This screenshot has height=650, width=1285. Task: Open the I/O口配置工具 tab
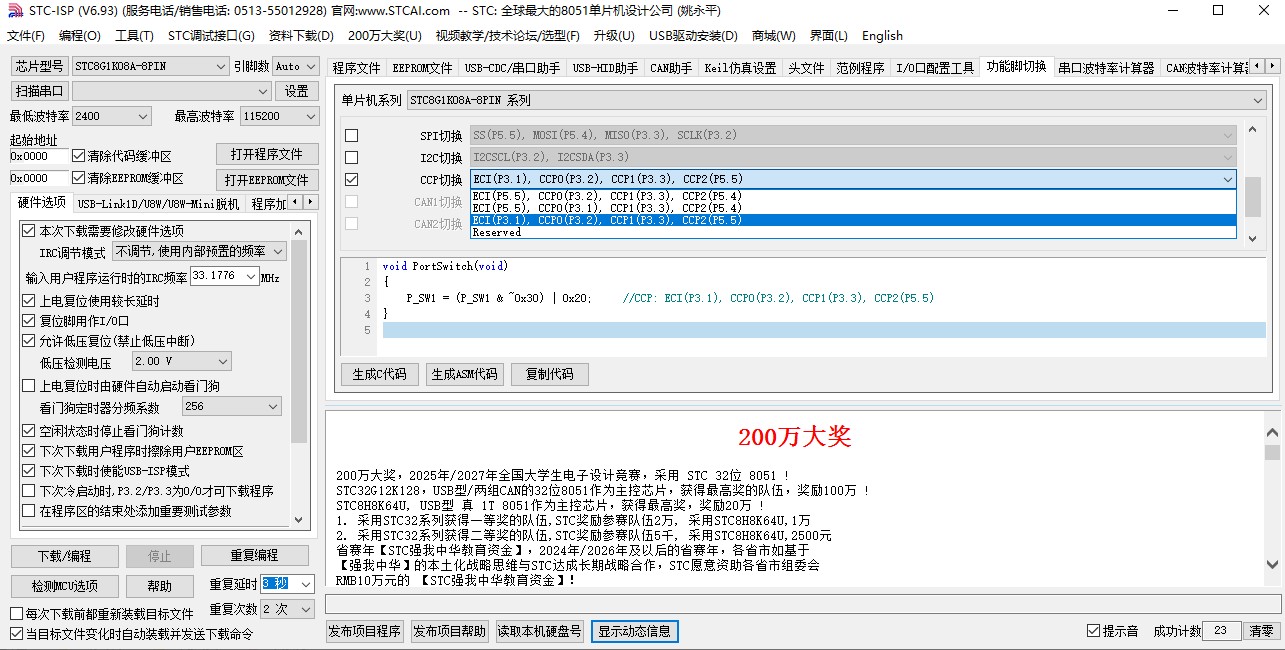(x=935, y=68)
